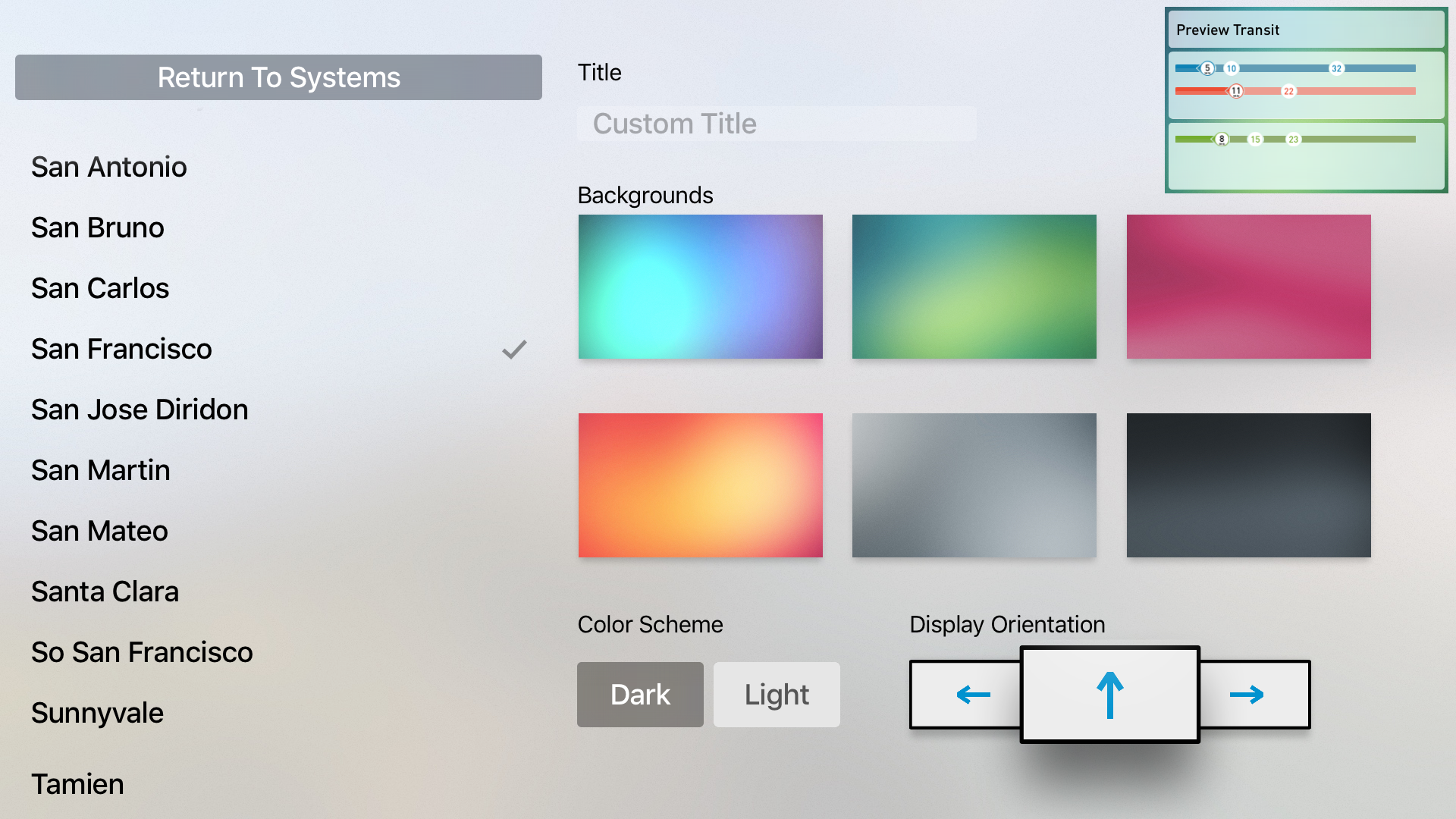Switch color scheme to Dark

(640, 695)
